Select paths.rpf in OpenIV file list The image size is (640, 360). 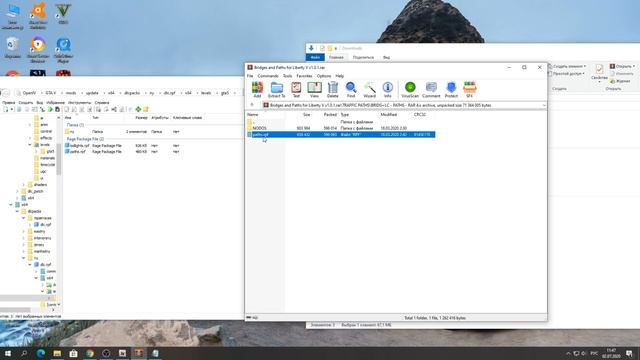pyautogui.click(x=76, y=152)
